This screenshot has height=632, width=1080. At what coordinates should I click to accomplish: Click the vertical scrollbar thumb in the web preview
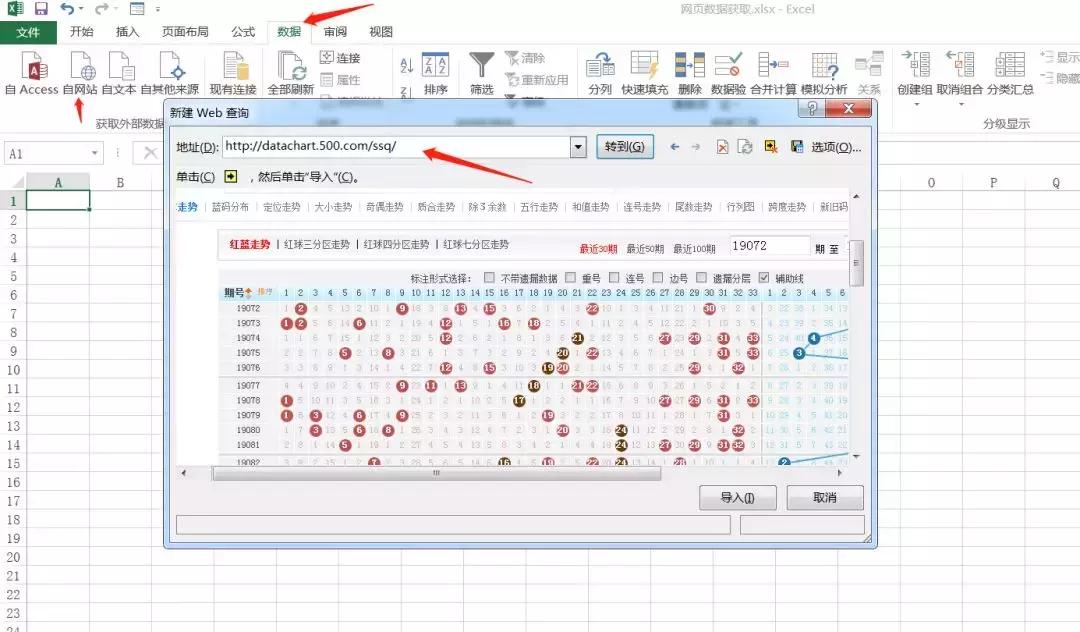coord(856,263)
